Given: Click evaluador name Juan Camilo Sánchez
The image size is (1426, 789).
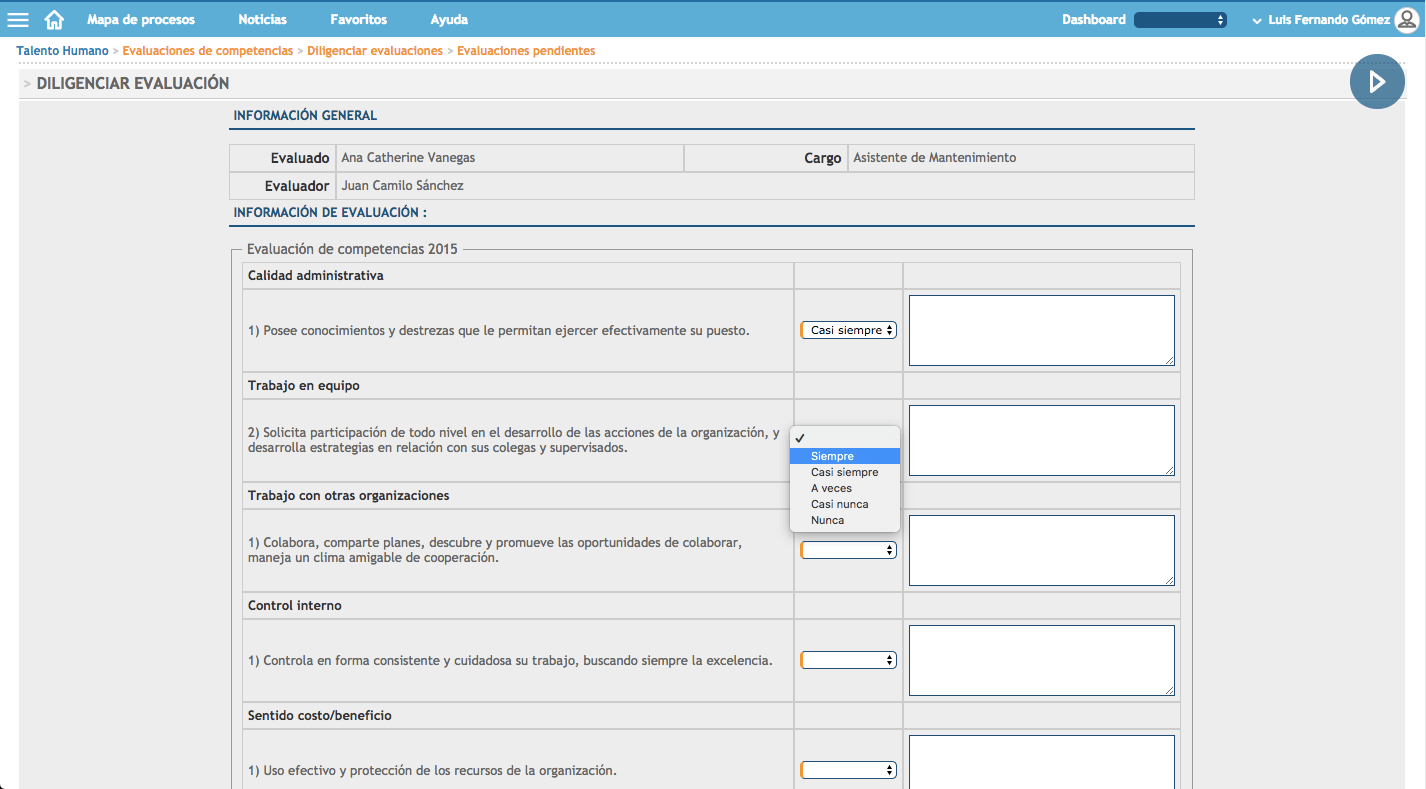Looking at the screenshot, I should (x=402, y=186).
